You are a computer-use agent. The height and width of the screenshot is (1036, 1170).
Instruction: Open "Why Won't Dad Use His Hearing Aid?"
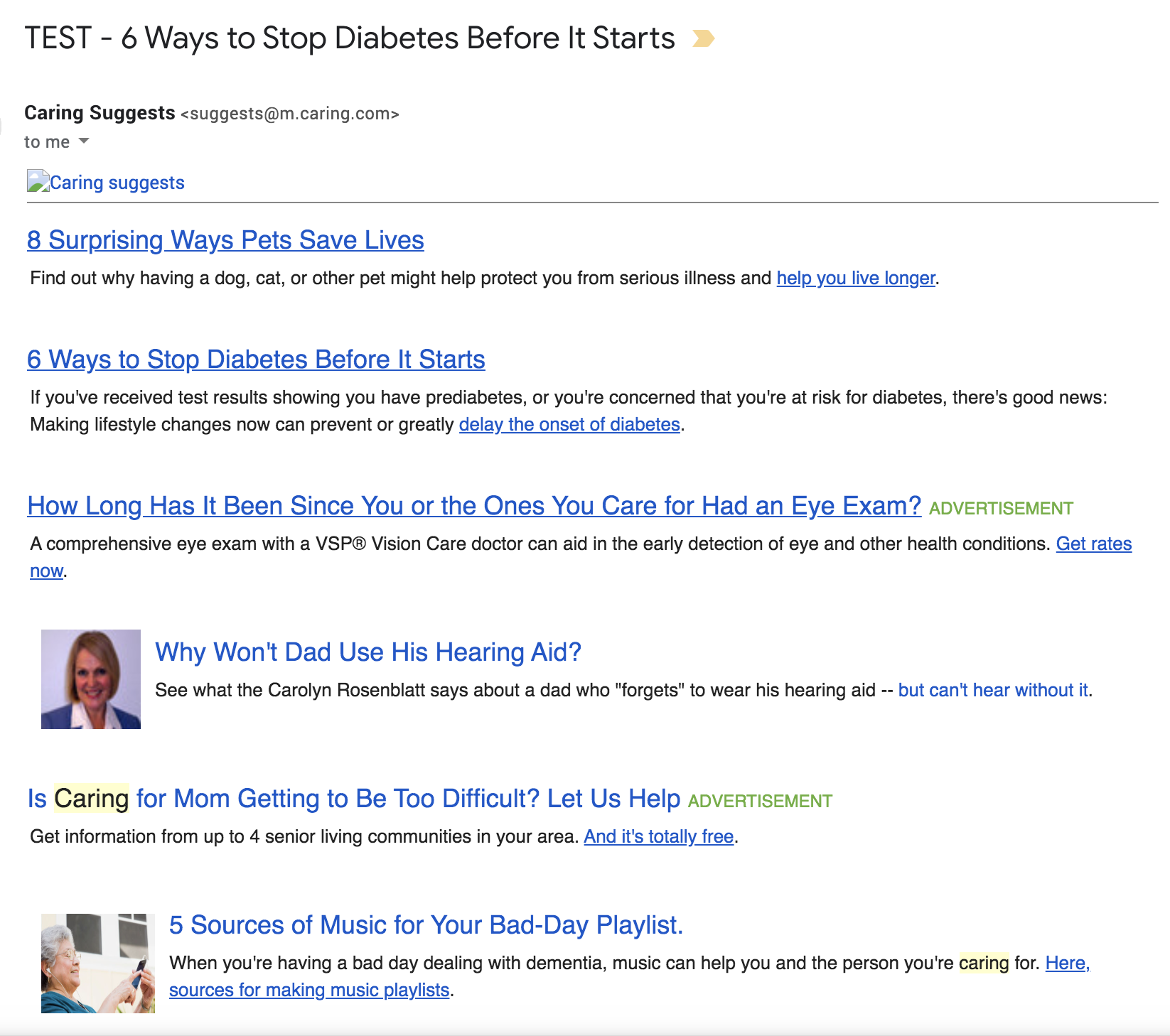pos(368,652)
